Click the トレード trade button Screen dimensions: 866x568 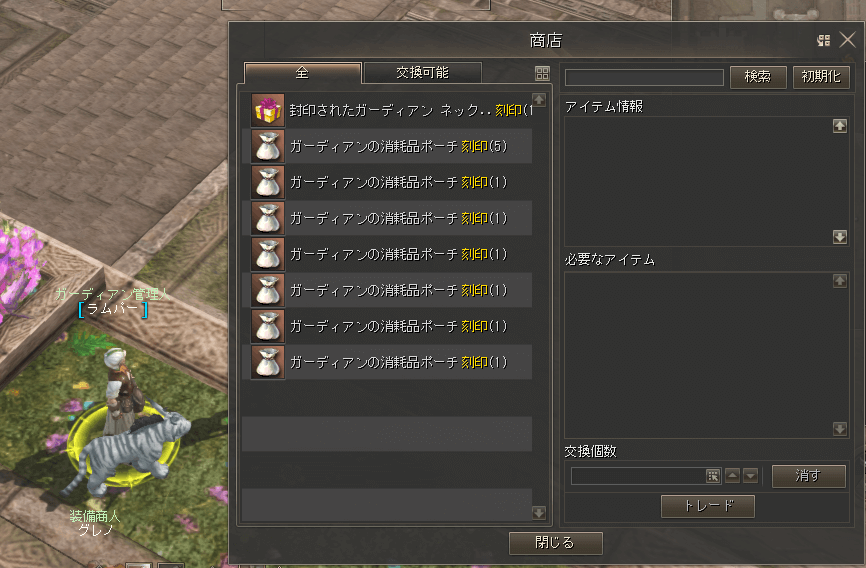708,506
